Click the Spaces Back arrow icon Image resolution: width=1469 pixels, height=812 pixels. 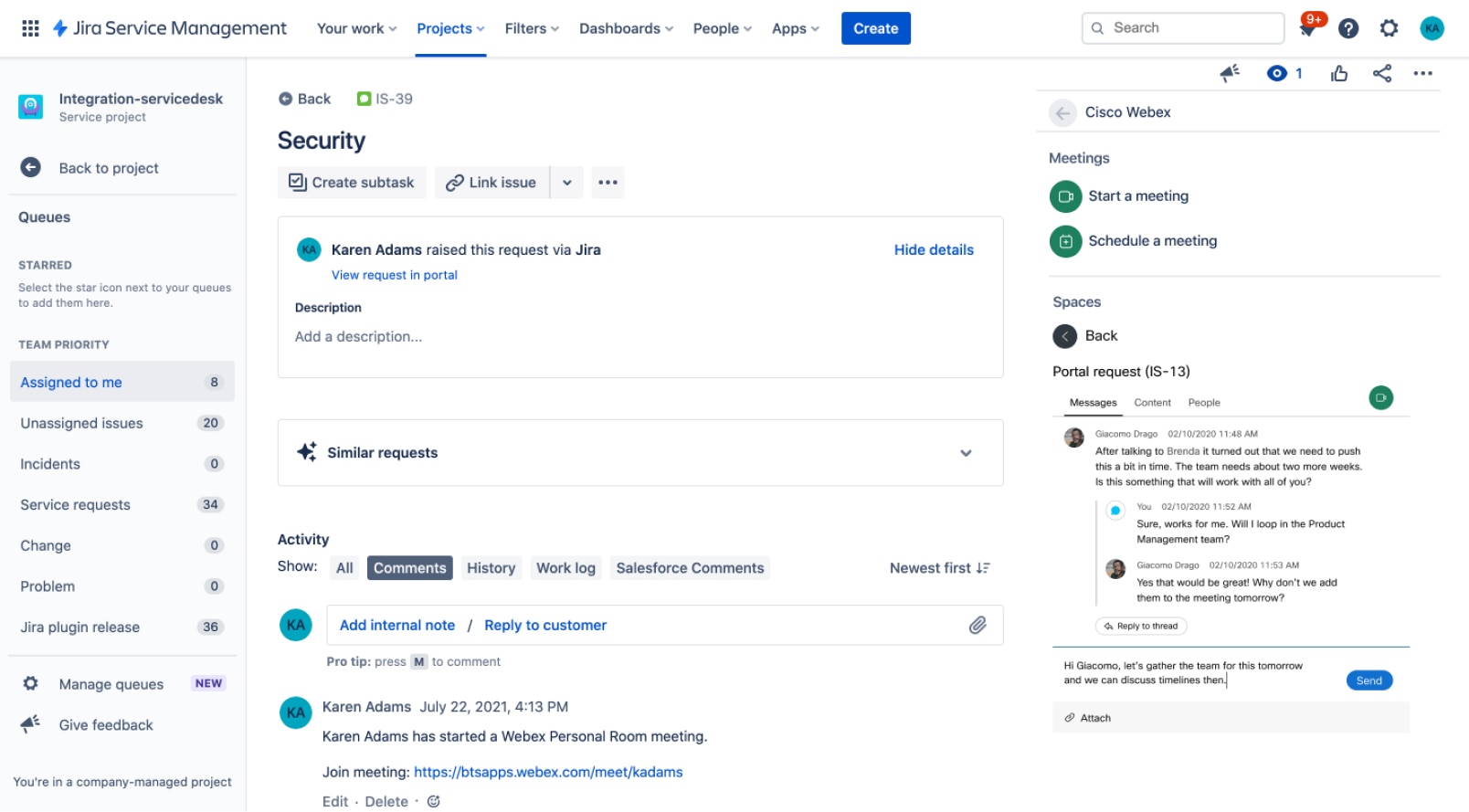(1065, 336)
